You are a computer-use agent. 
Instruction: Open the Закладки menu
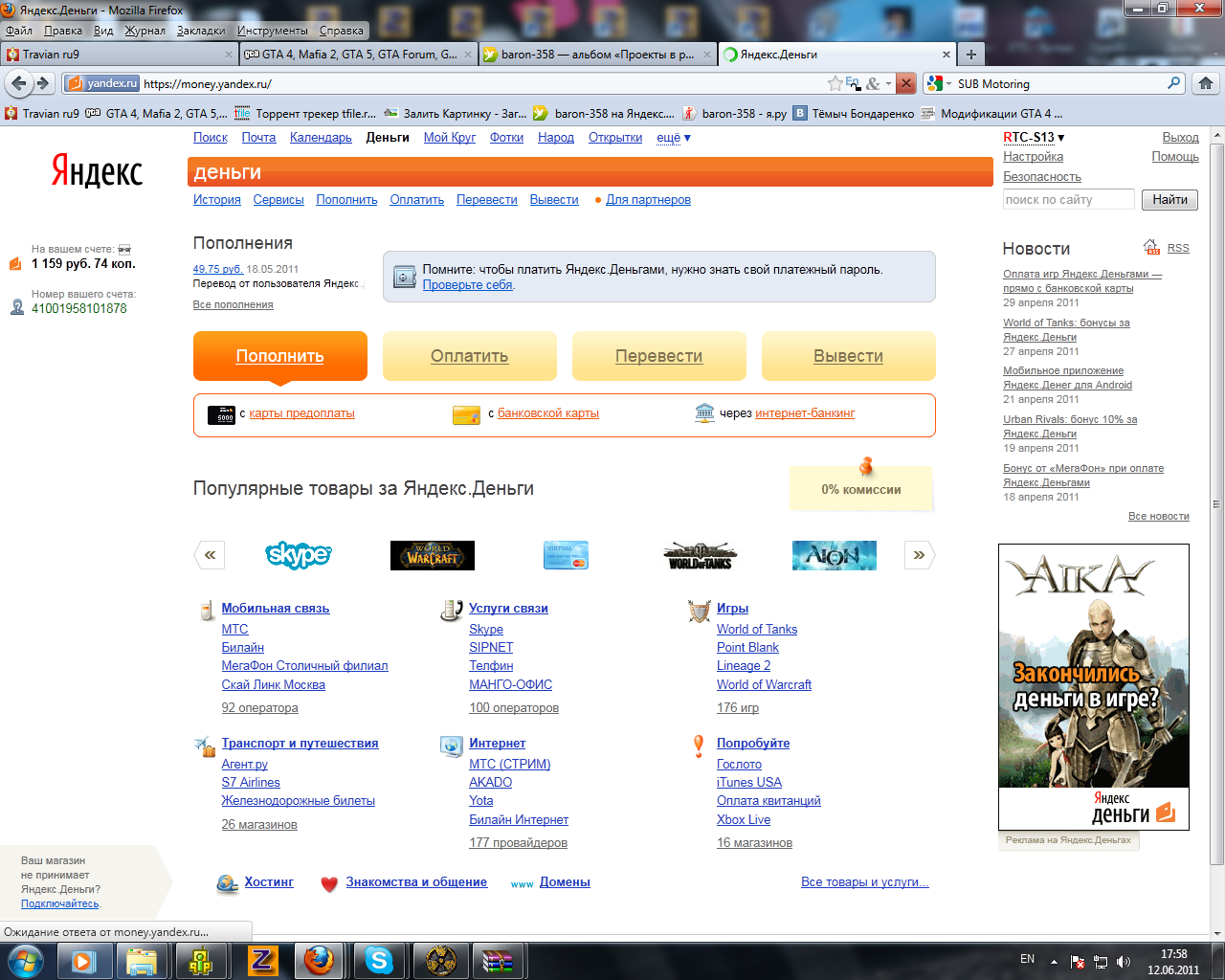[201, 31]
